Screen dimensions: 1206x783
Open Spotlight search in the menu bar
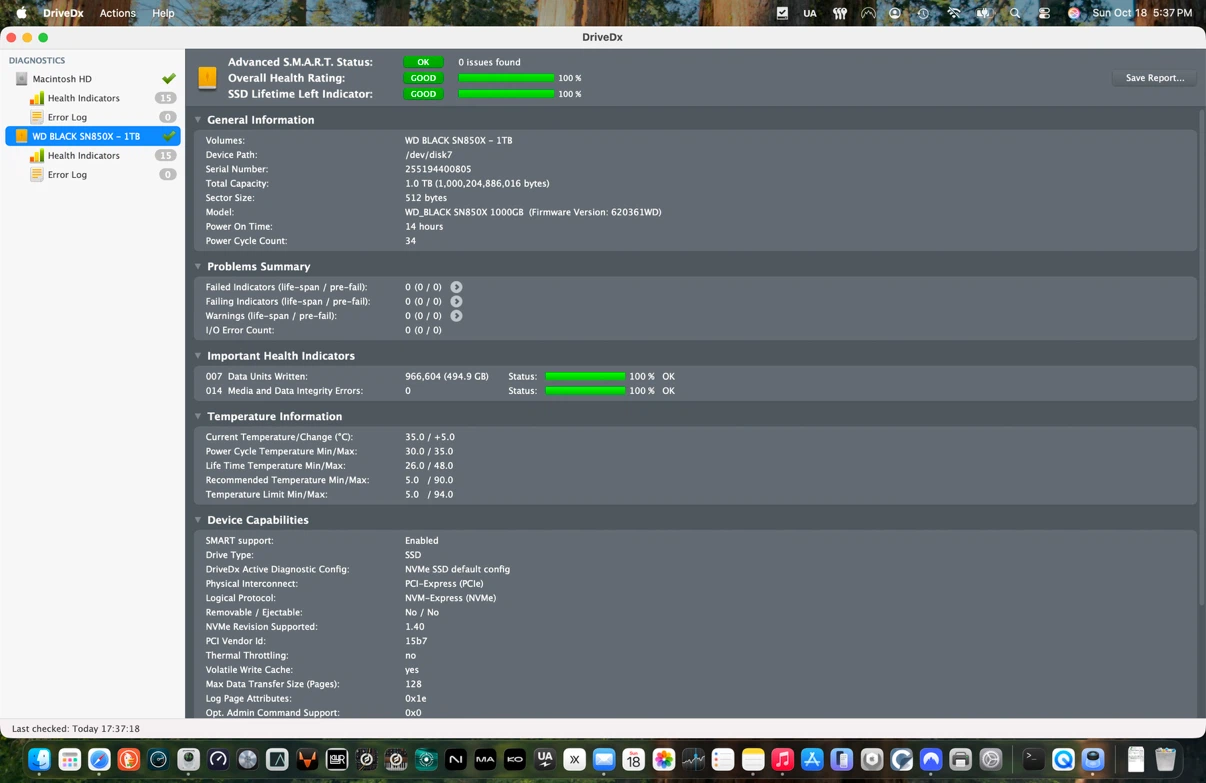pos(1015,13)
